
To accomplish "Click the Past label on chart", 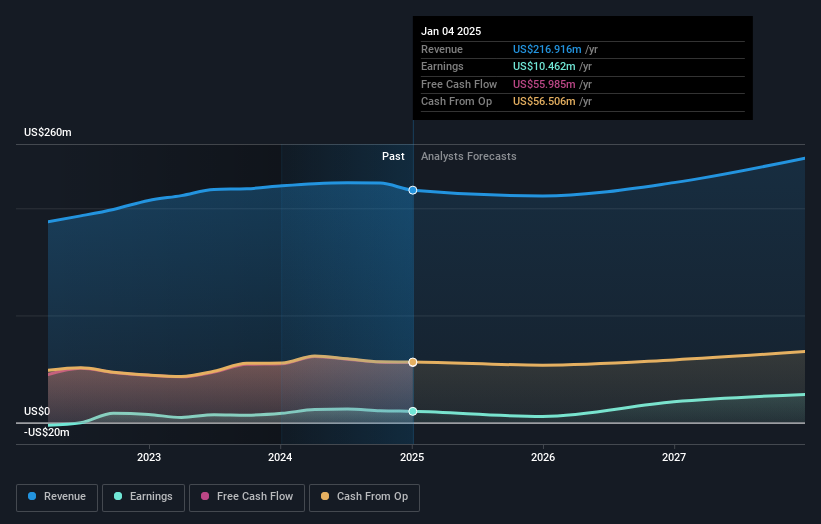I will 393,156.
